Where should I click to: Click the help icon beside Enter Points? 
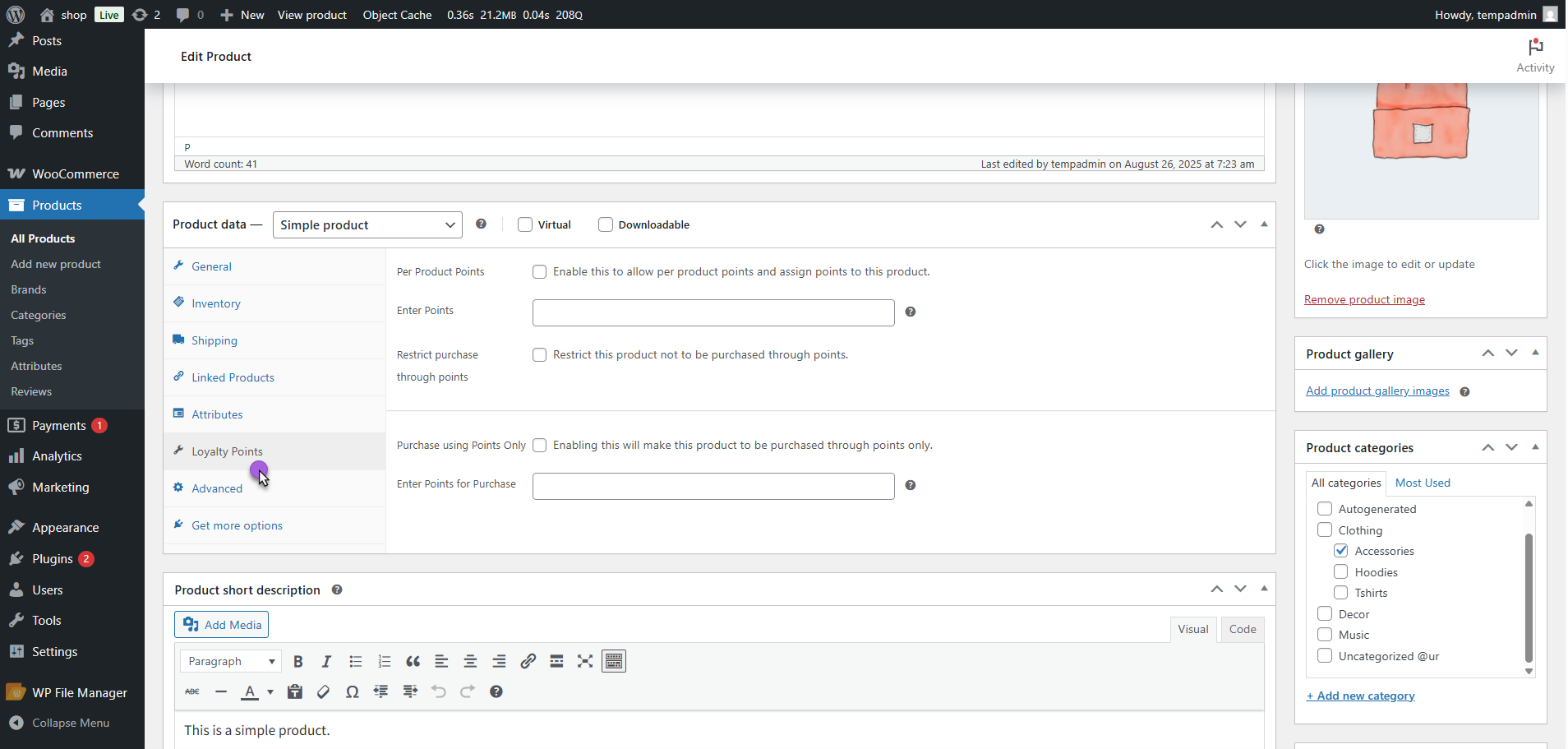click(x=910, y=312)
